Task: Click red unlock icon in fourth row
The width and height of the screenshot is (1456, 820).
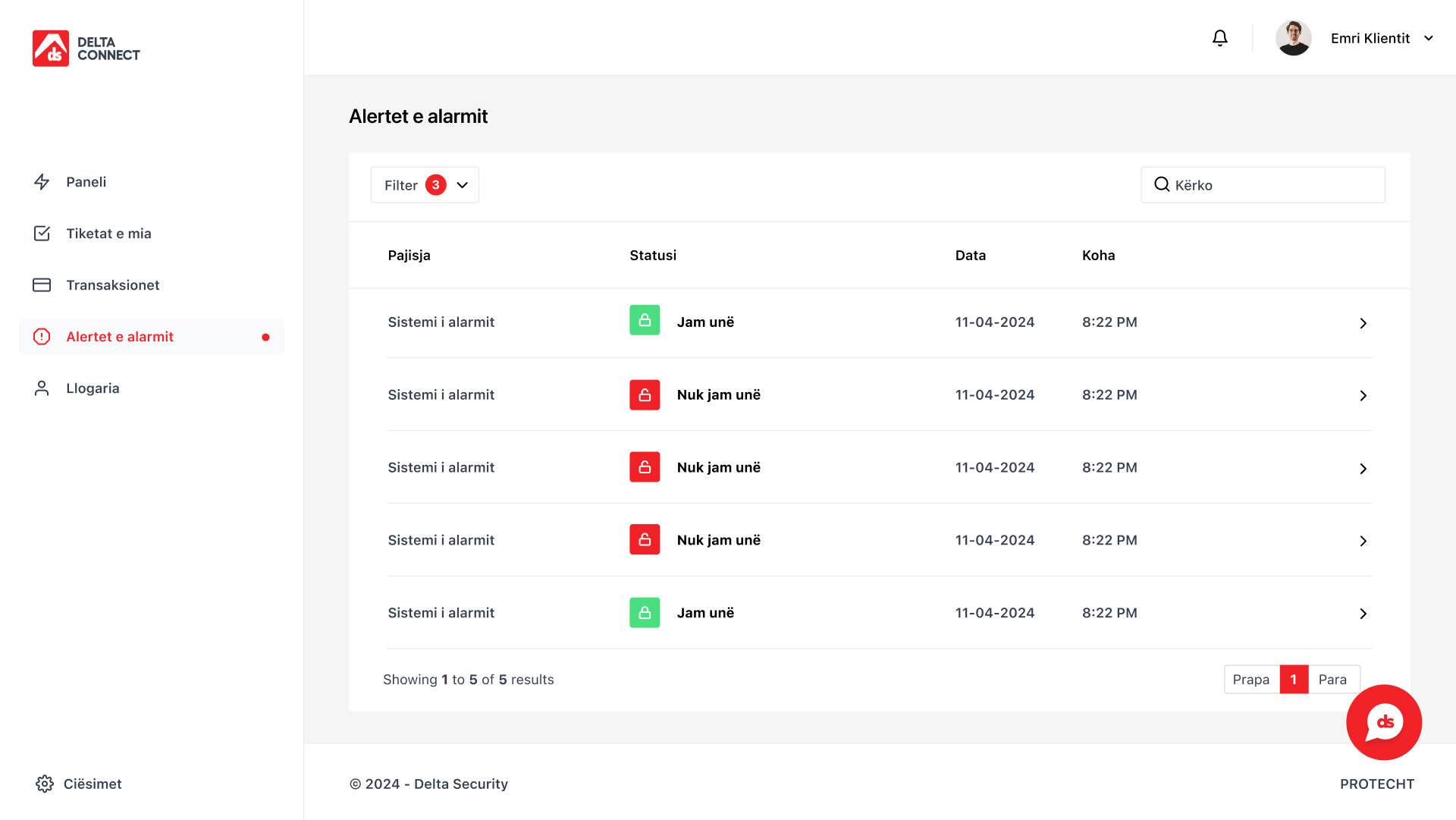Action: [x=645, y=540]
